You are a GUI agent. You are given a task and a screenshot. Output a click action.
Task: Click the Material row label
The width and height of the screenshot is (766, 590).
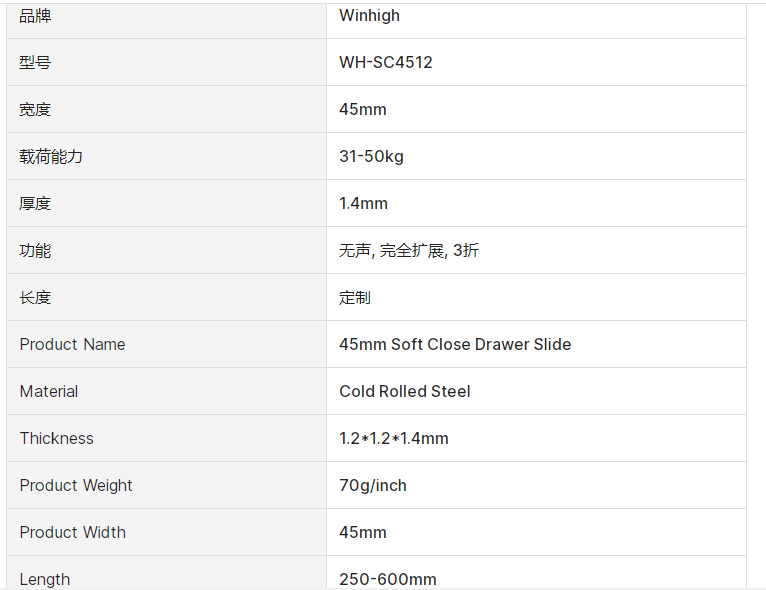pos(48,391)
